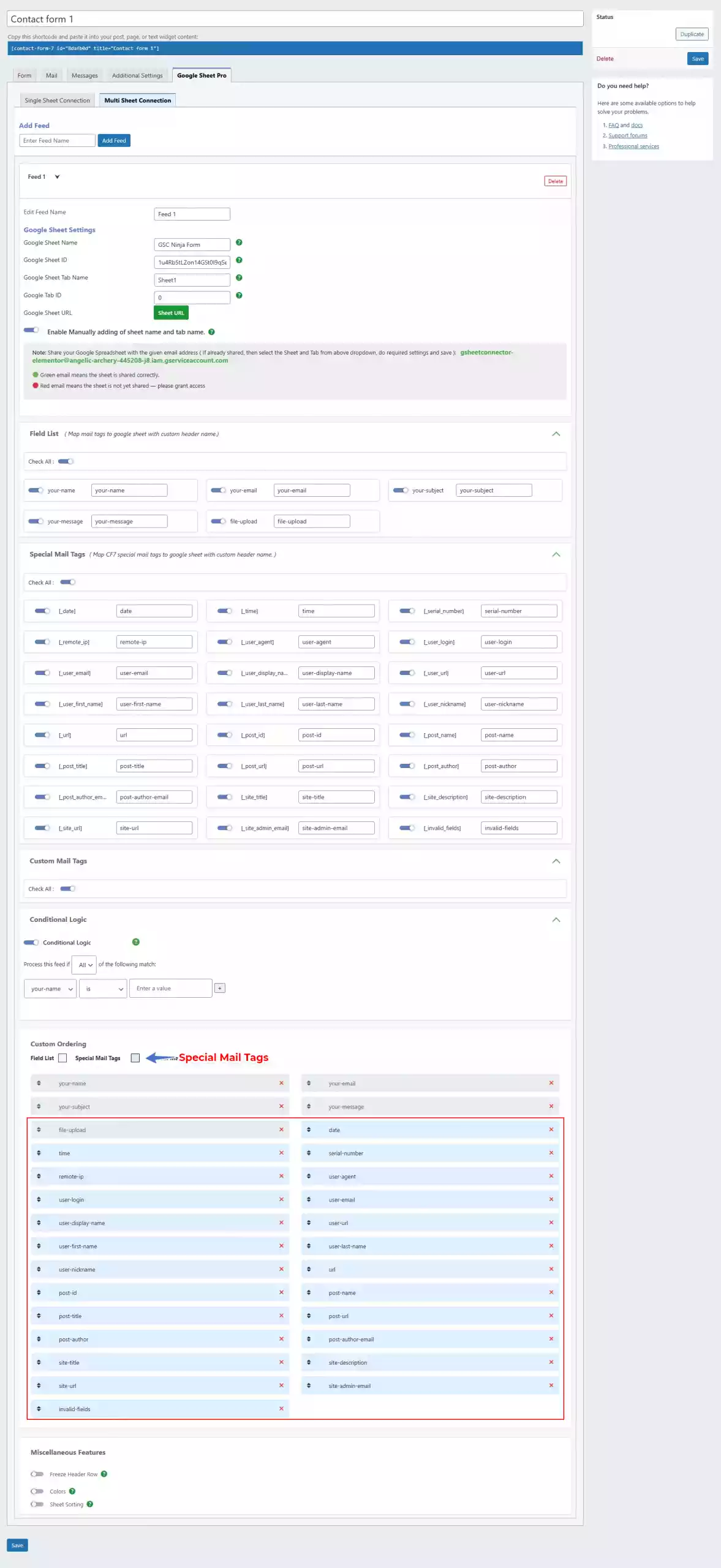Click help icon next to Freeze Header Row

pos(104,1474)
